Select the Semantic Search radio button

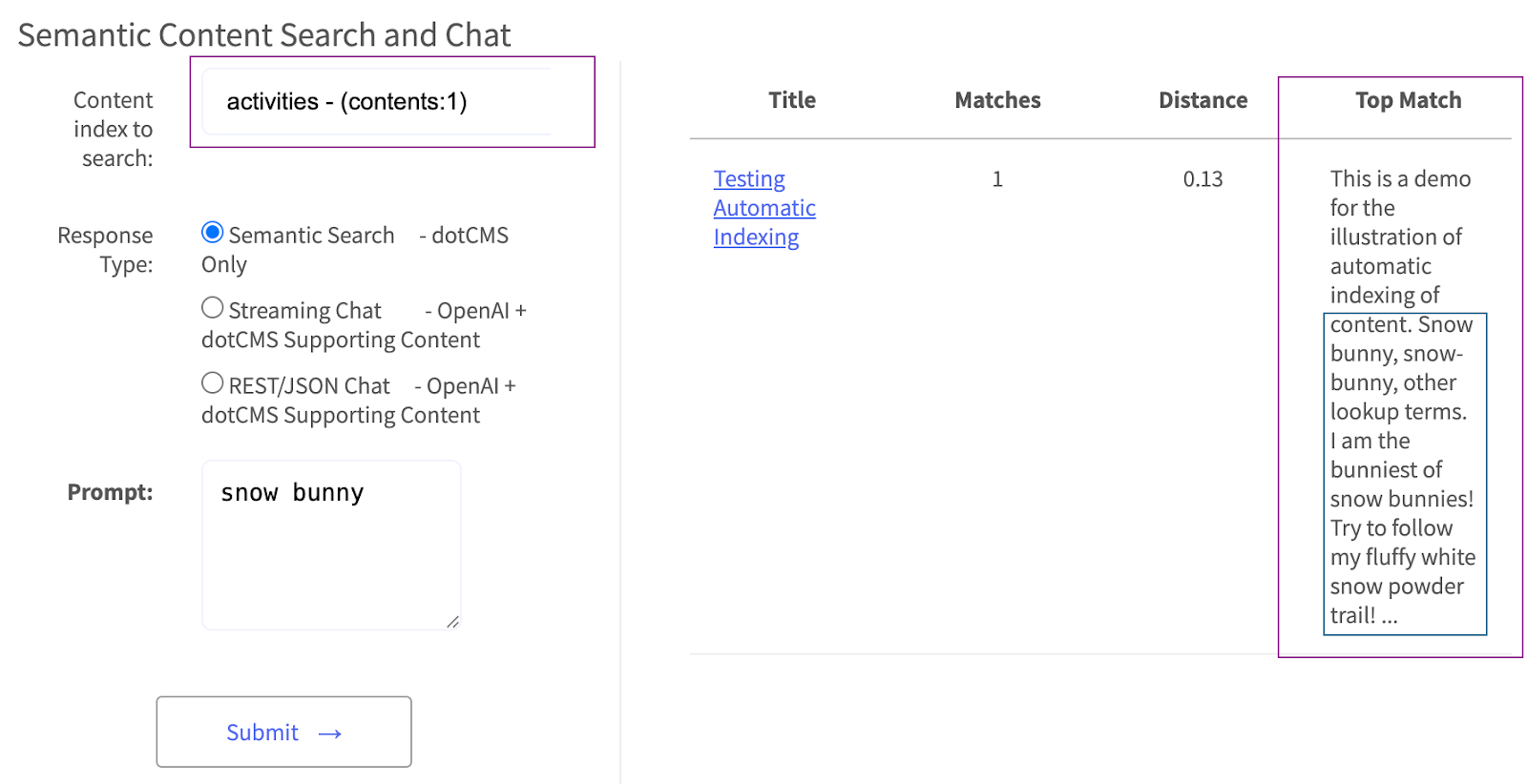tap(213, 233)
